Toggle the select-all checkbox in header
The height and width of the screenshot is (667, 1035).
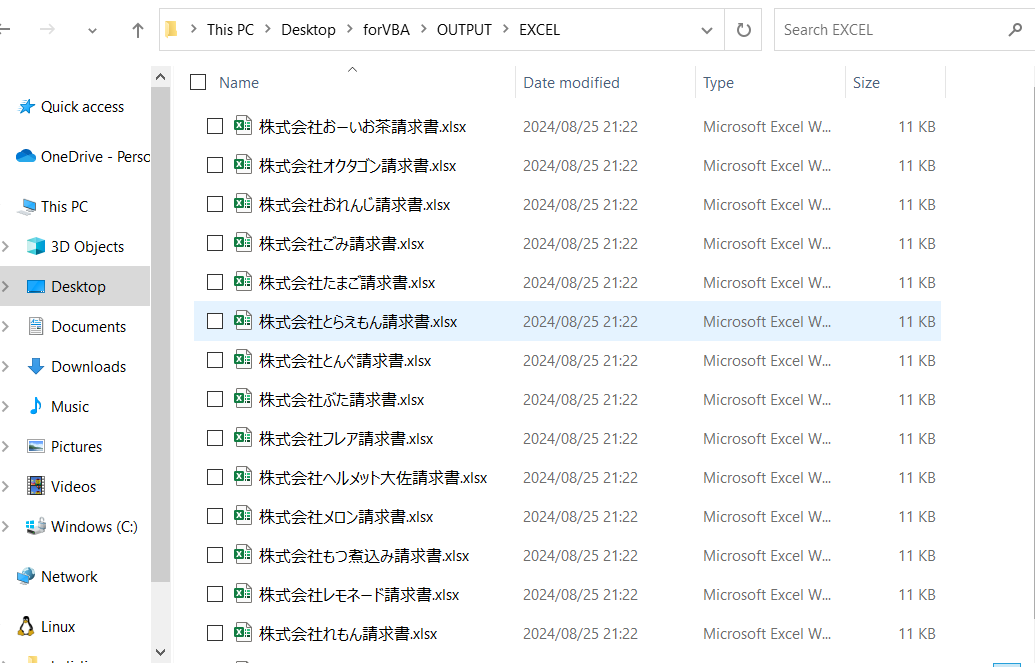[x=198, y=83]
